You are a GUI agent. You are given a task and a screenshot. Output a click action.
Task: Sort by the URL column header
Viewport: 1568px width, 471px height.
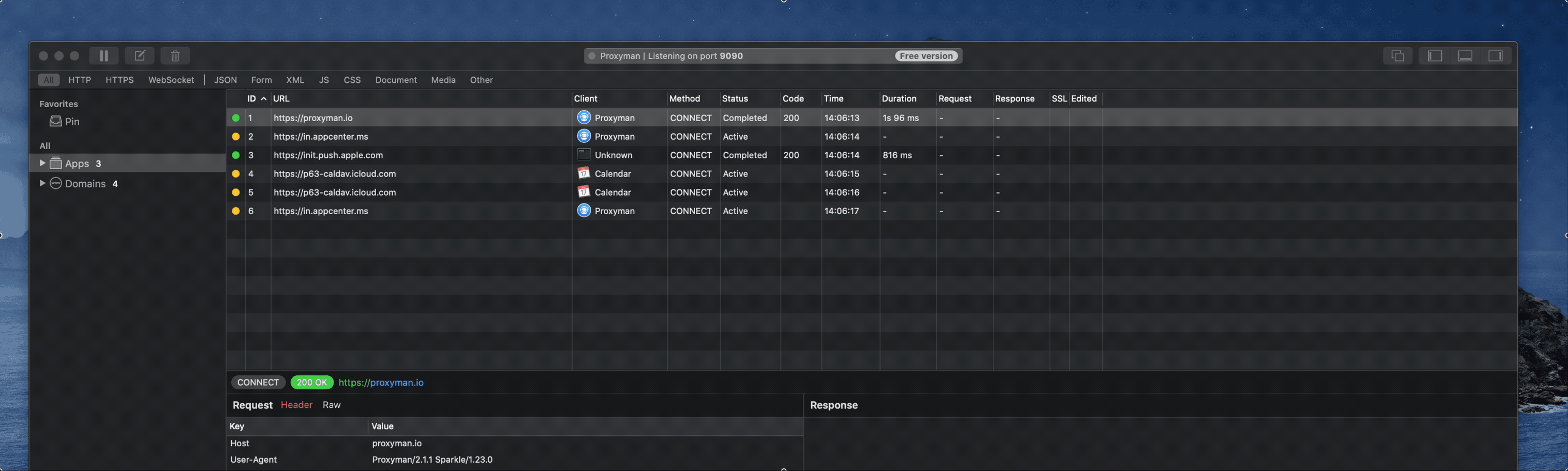[421, 99]
